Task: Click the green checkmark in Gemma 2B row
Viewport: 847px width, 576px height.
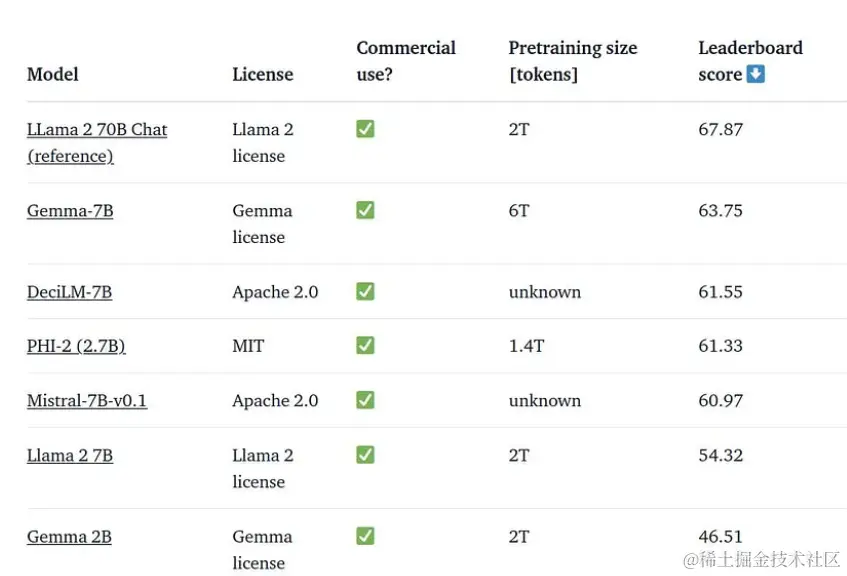Action: [x=365, y=536]
